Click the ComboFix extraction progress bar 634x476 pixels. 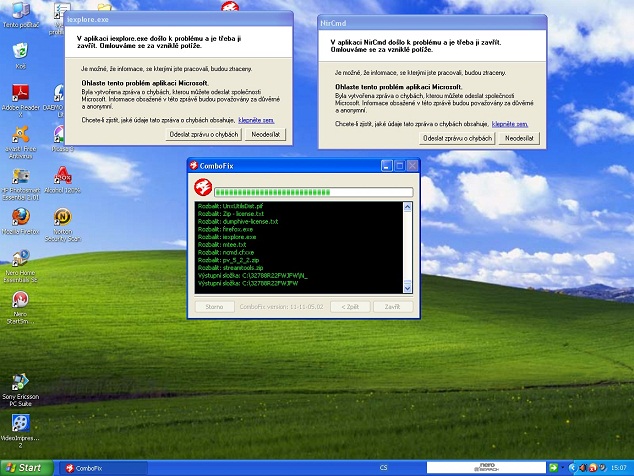(x=313, y=192)
